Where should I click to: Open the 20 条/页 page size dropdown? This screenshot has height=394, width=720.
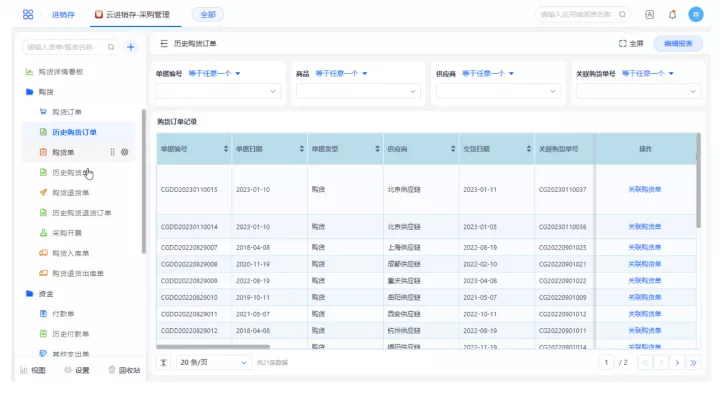pyautogui.click(x=214, y=362)
